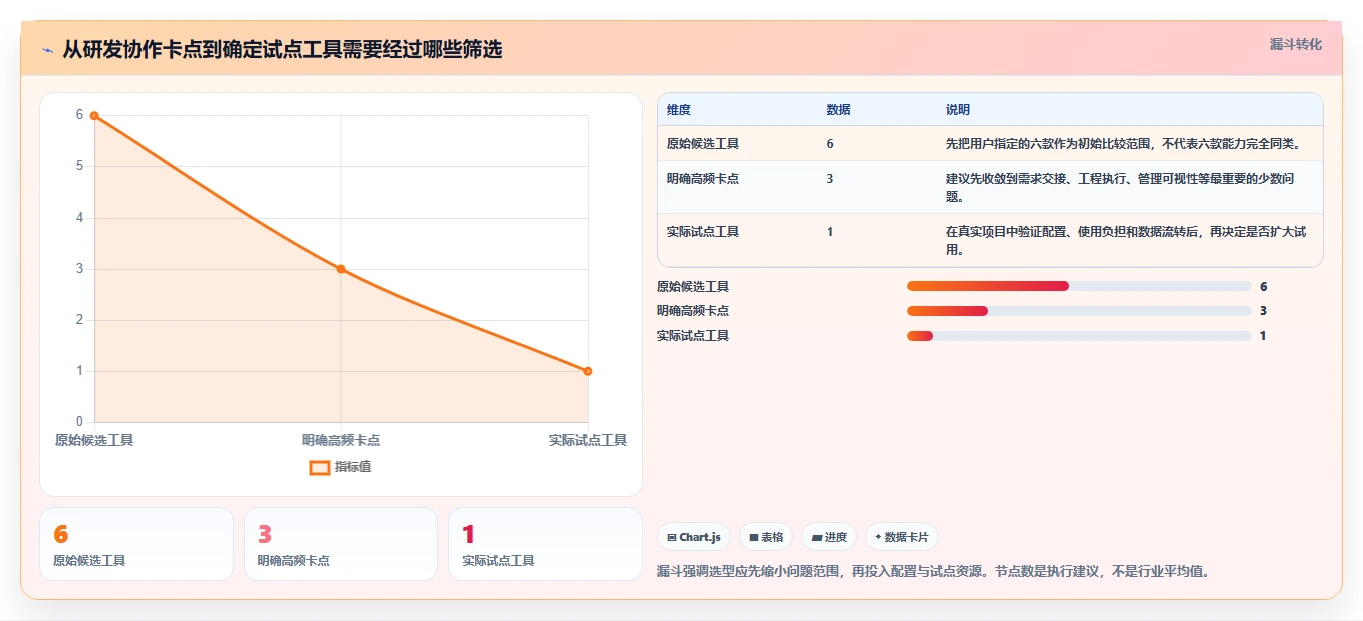Click the description starting 在真实项目中验证配置
Screen dimensions: 1363x621
coord(1126,241)
